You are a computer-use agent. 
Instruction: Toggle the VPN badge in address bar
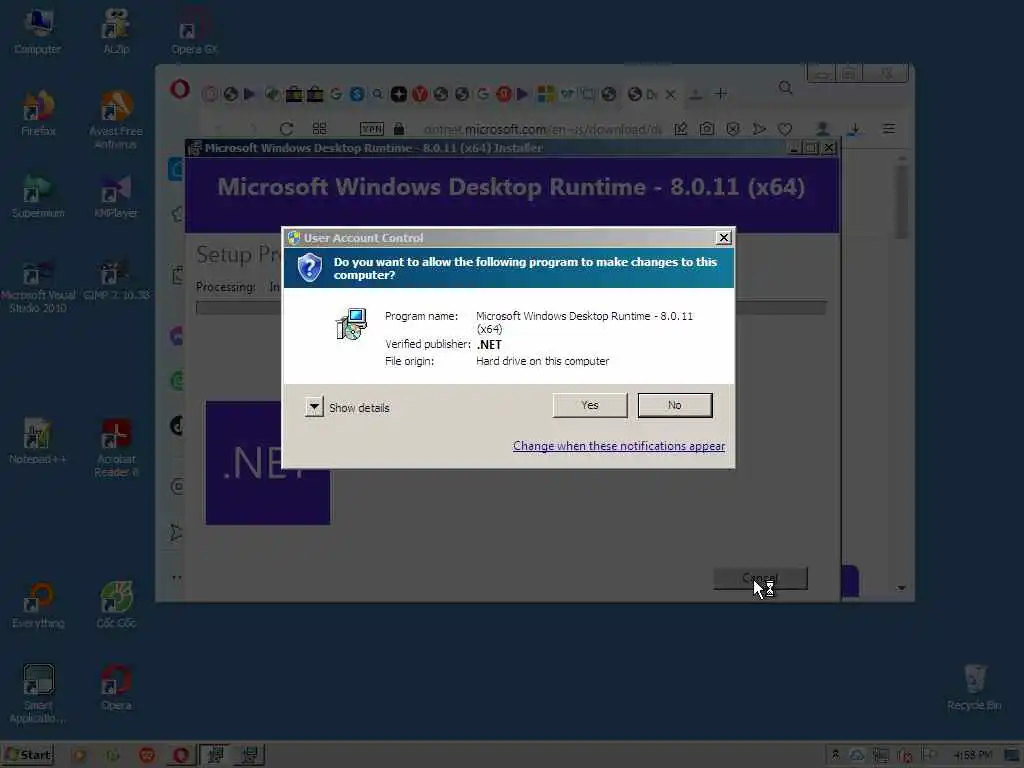click(x=372, y=129)
